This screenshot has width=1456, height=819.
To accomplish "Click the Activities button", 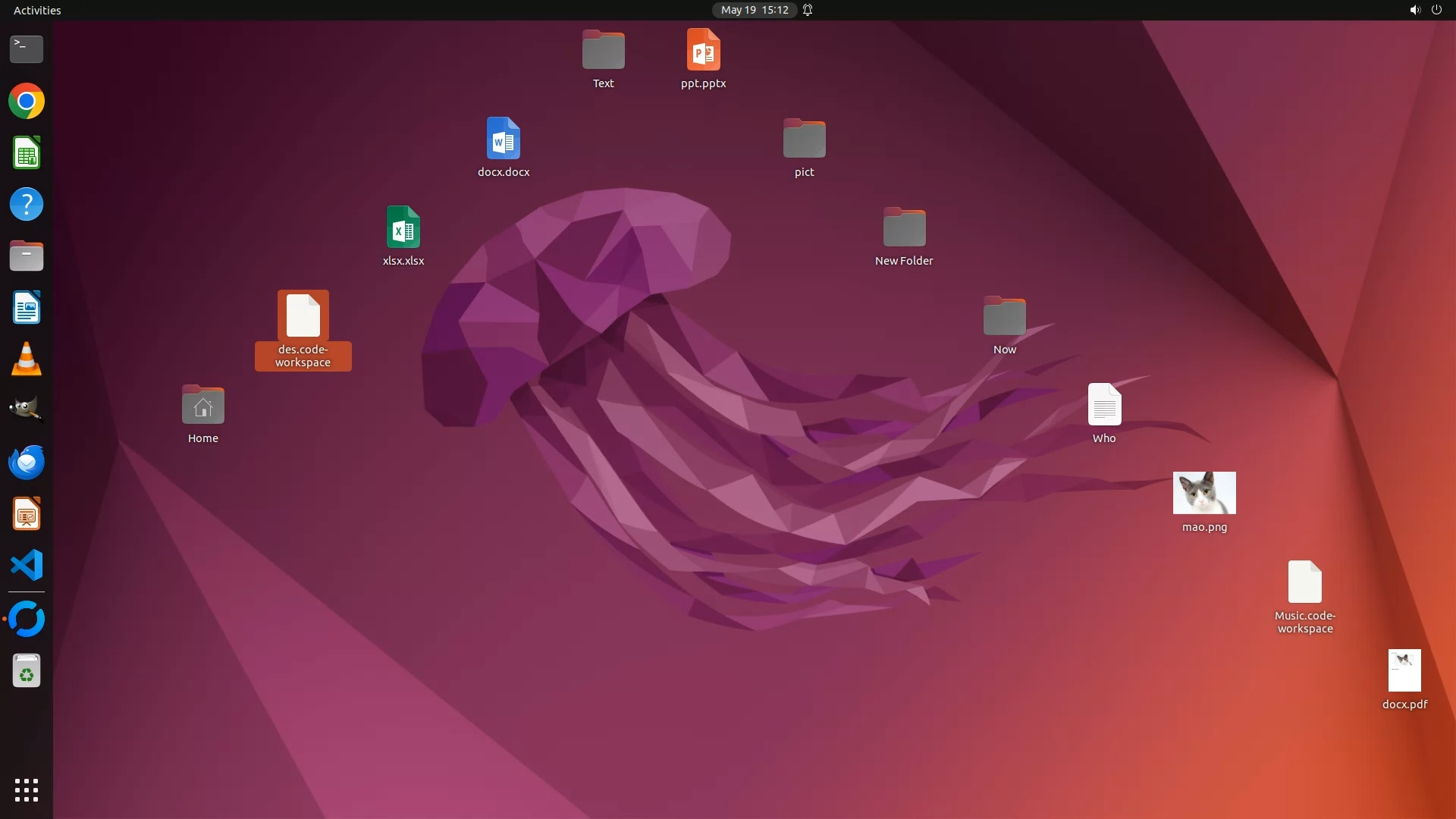I will [x=37, y=10].
